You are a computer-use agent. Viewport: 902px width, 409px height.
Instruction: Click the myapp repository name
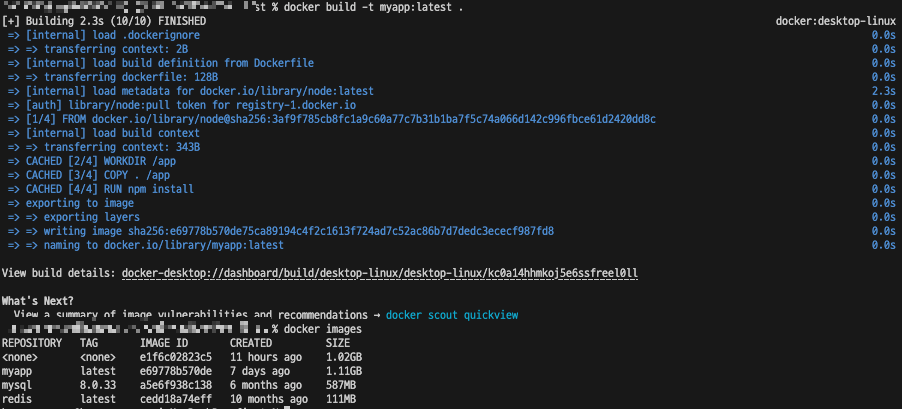coord(17,371)
